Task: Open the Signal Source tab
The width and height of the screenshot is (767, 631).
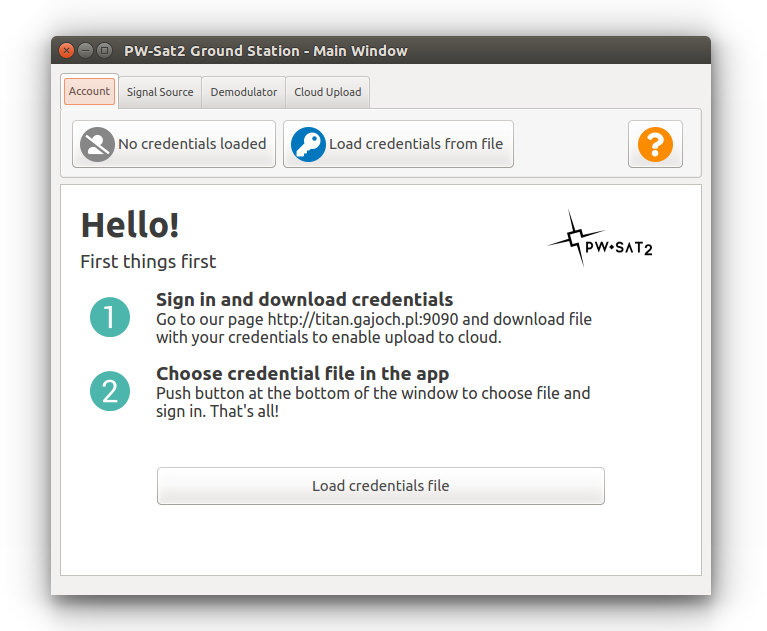Action: pyautogui.click(x=160, y=92)
